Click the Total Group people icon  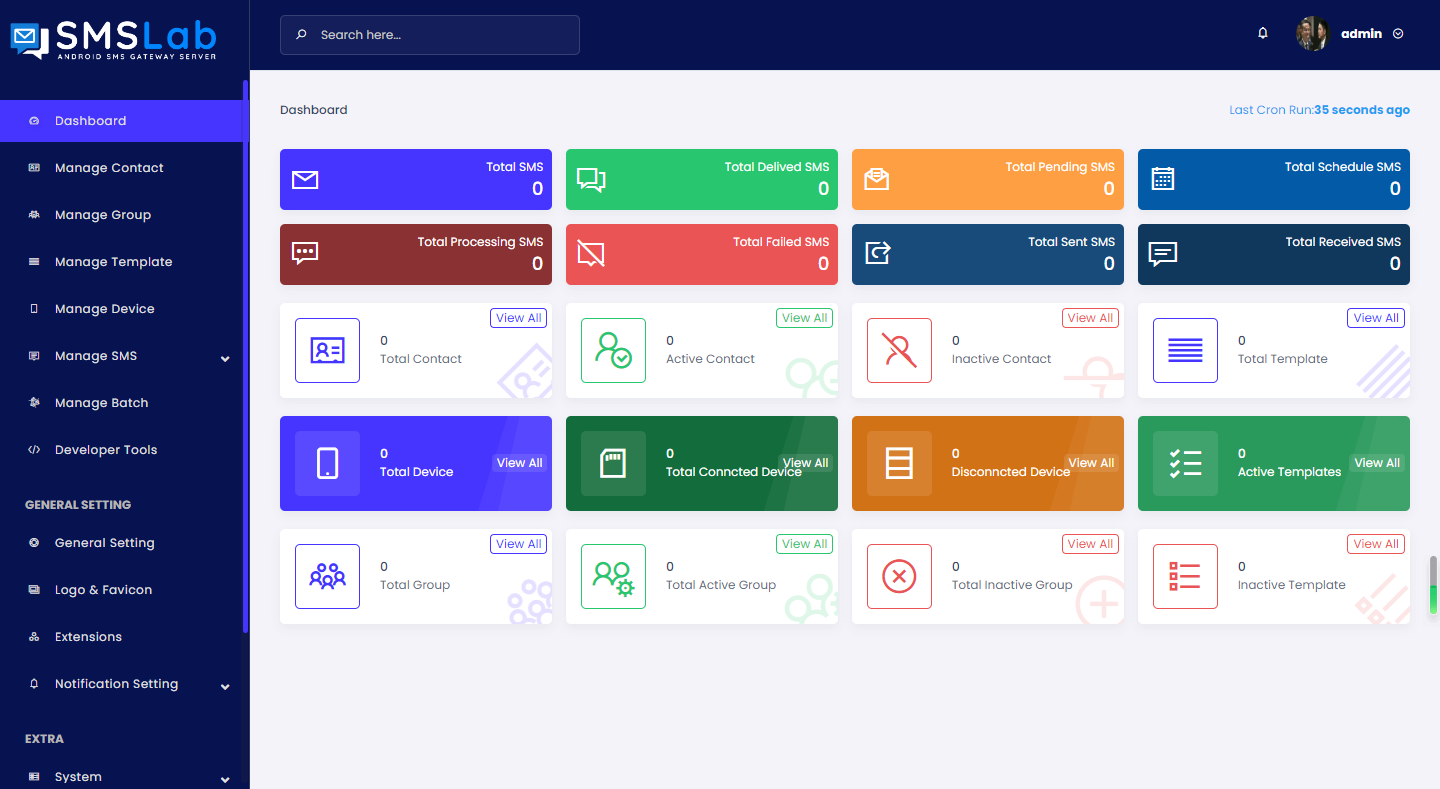(327, 576)
